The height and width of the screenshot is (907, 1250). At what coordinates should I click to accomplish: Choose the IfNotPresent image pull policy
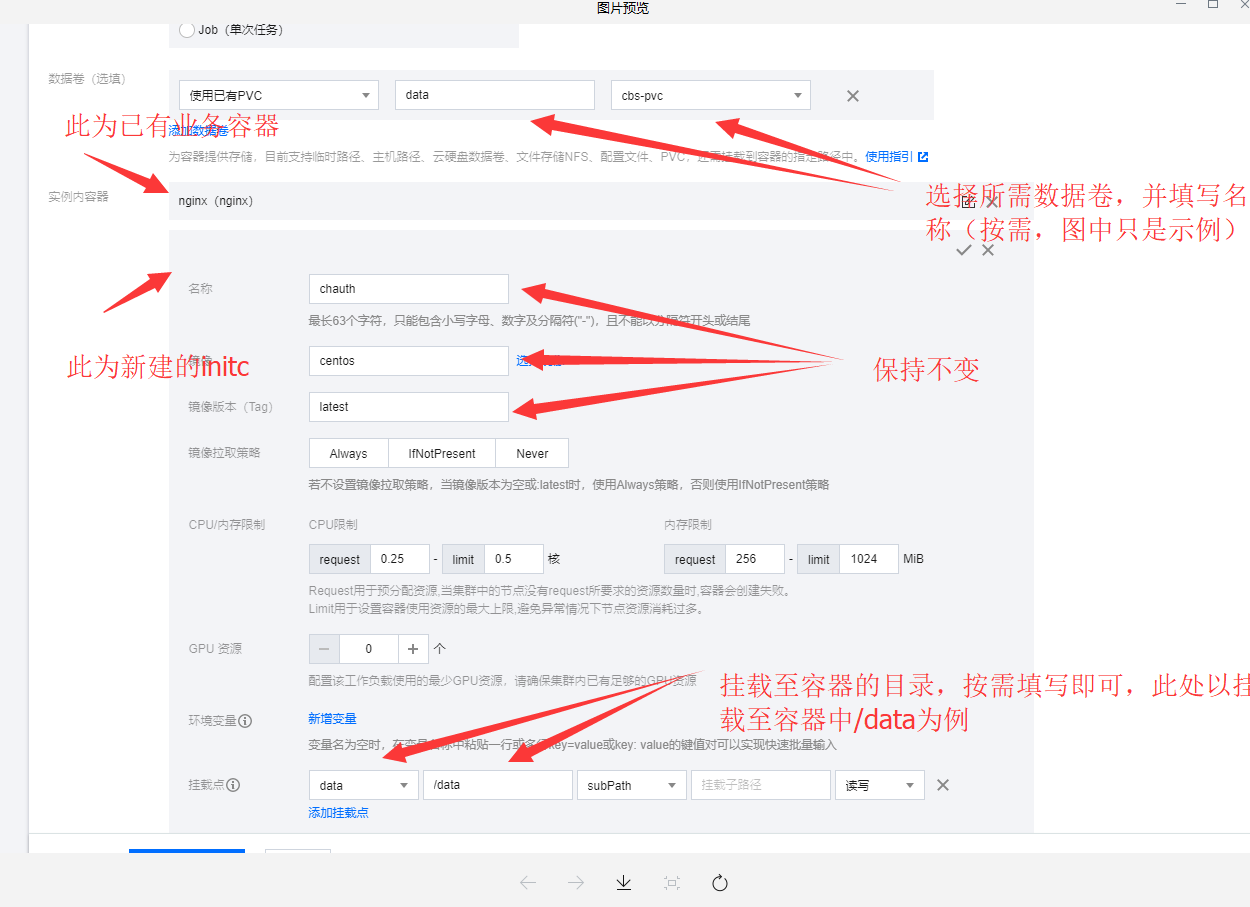(x=441, y=453)
